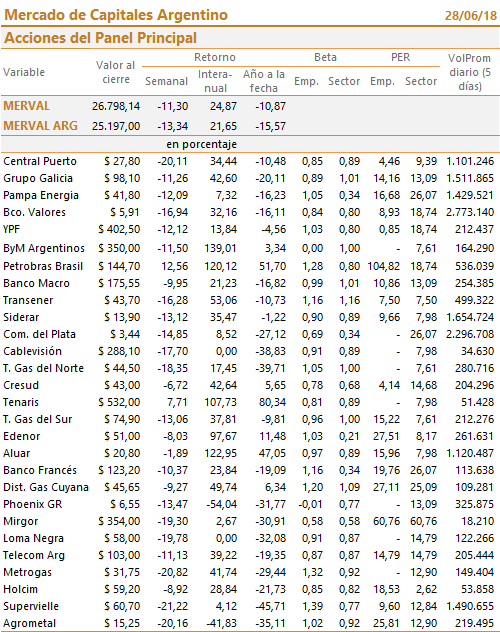Click the Interanual column header
The width and height of the screenshot is (500, 632).
(215, 81)
